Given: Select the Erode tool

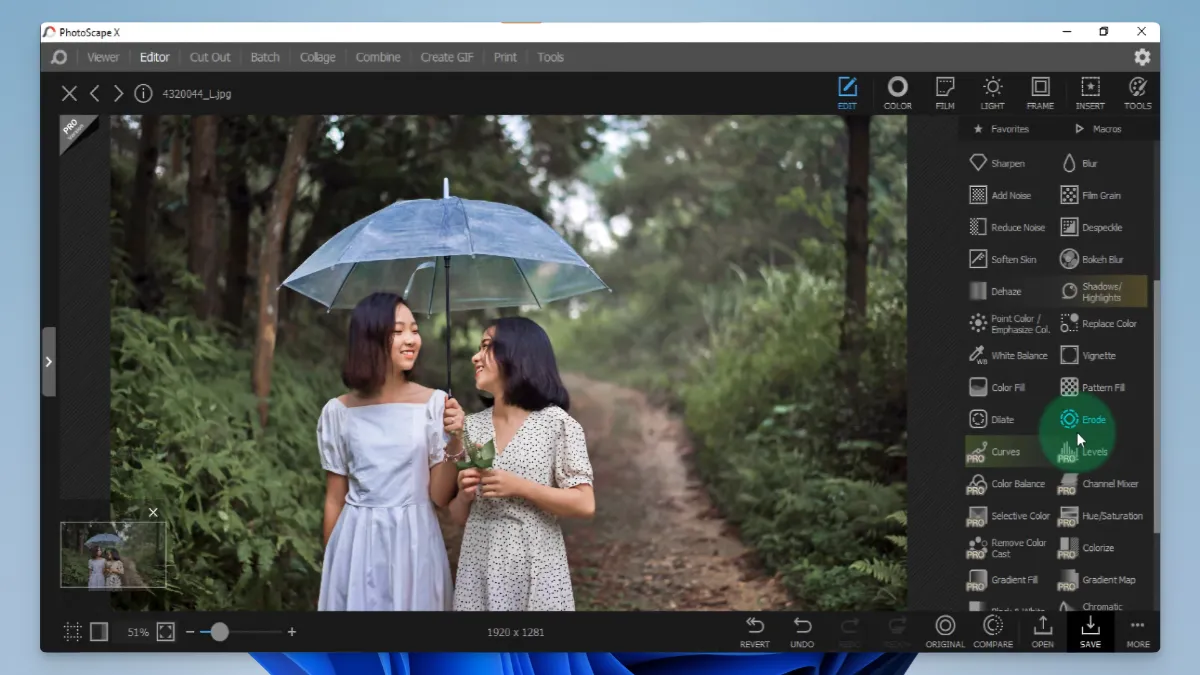Looking at the screenshot, I should point(1092,420).
